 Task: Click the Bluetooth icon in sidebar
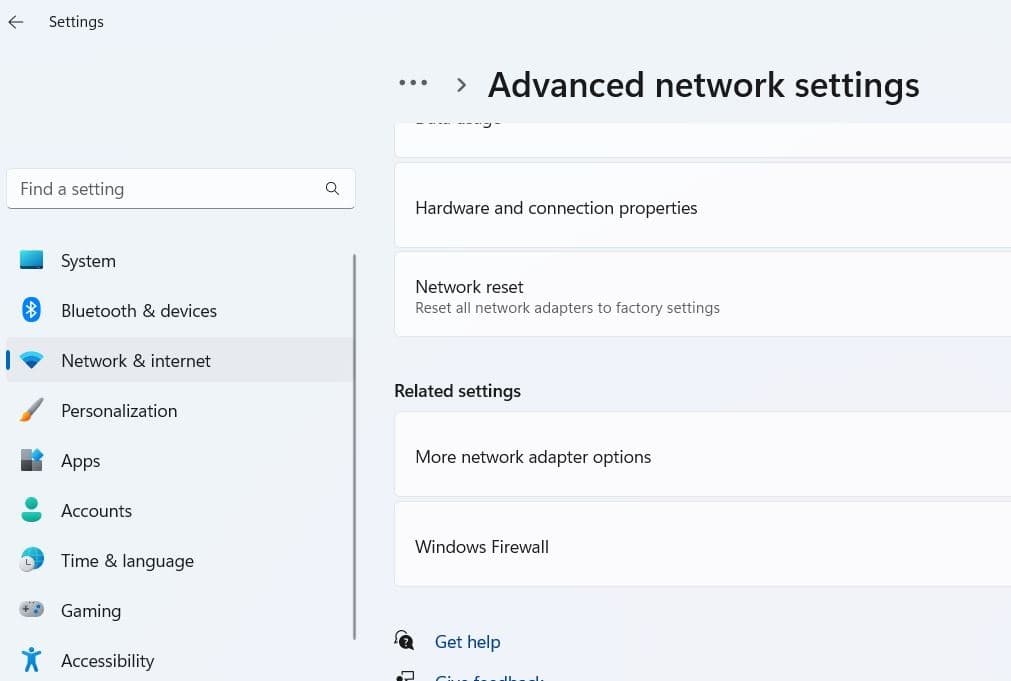[32, 310]
